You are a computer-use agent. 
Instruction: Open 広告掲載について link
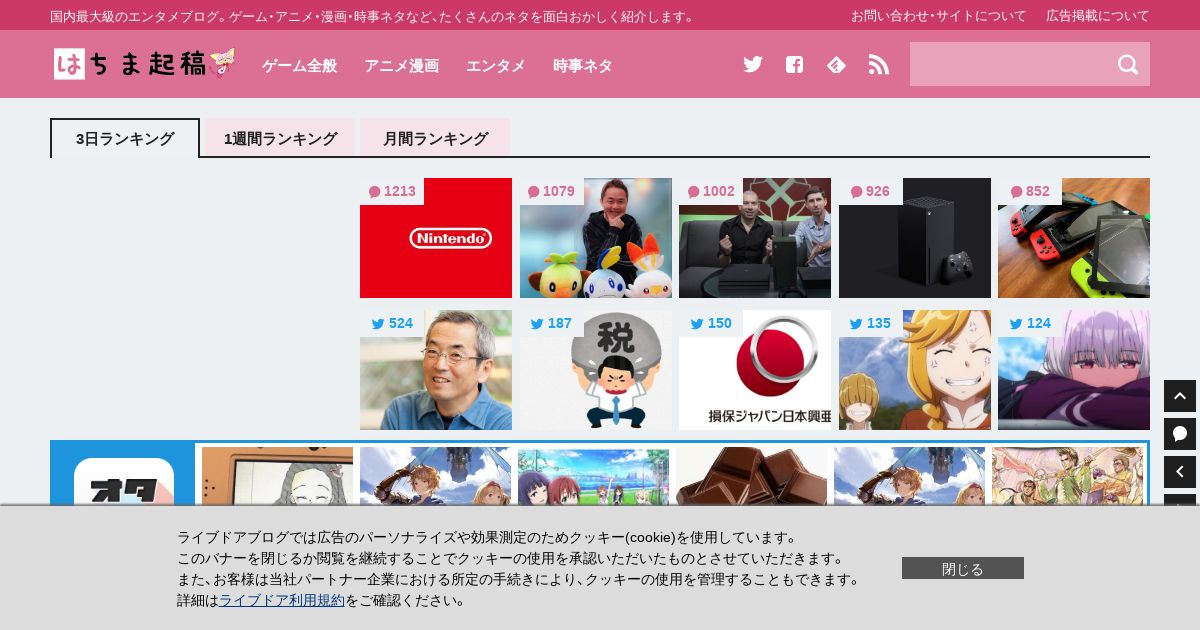(1098, 16)
